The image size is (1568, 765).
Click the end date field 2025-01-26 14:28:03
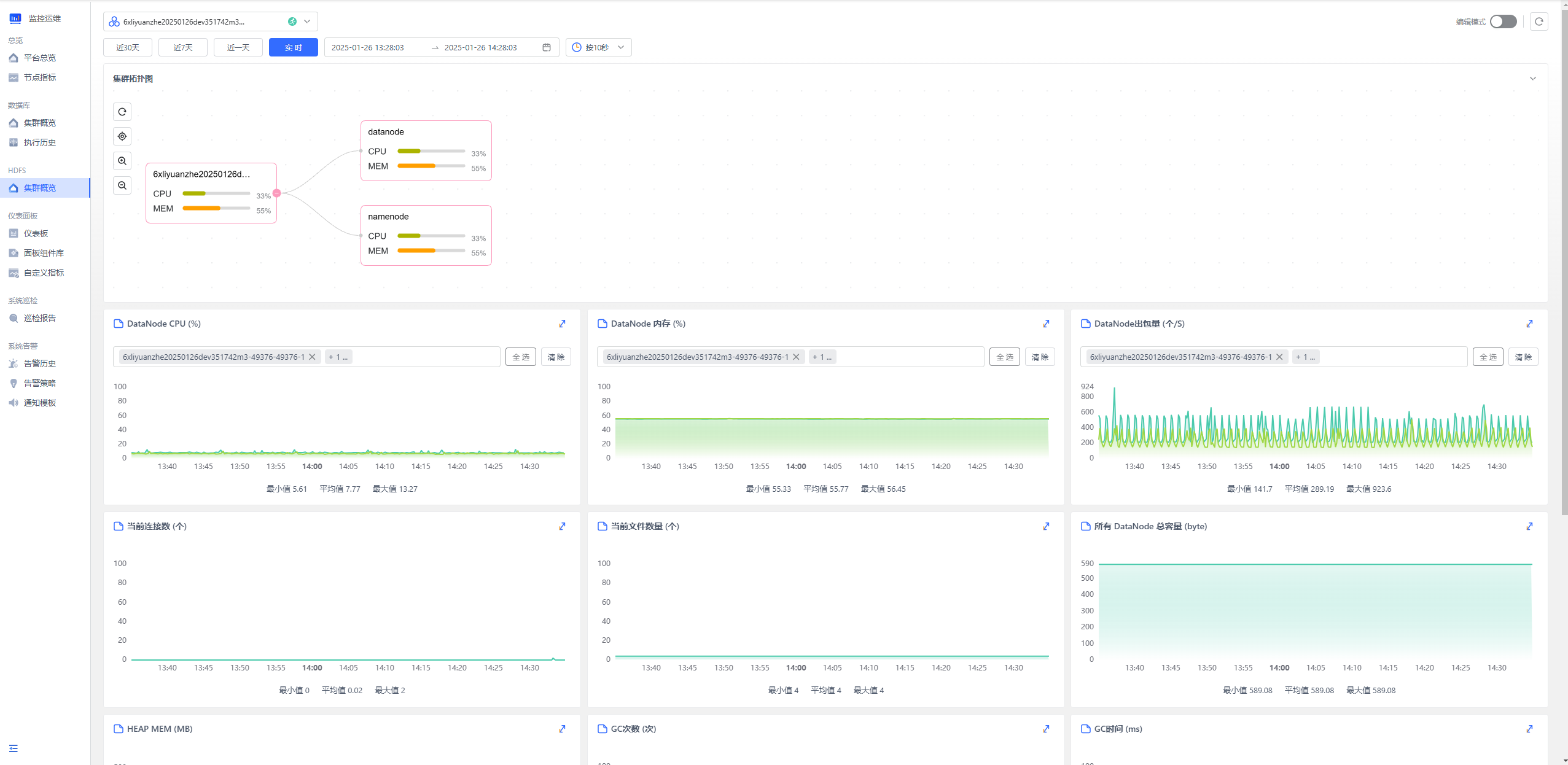481,47
